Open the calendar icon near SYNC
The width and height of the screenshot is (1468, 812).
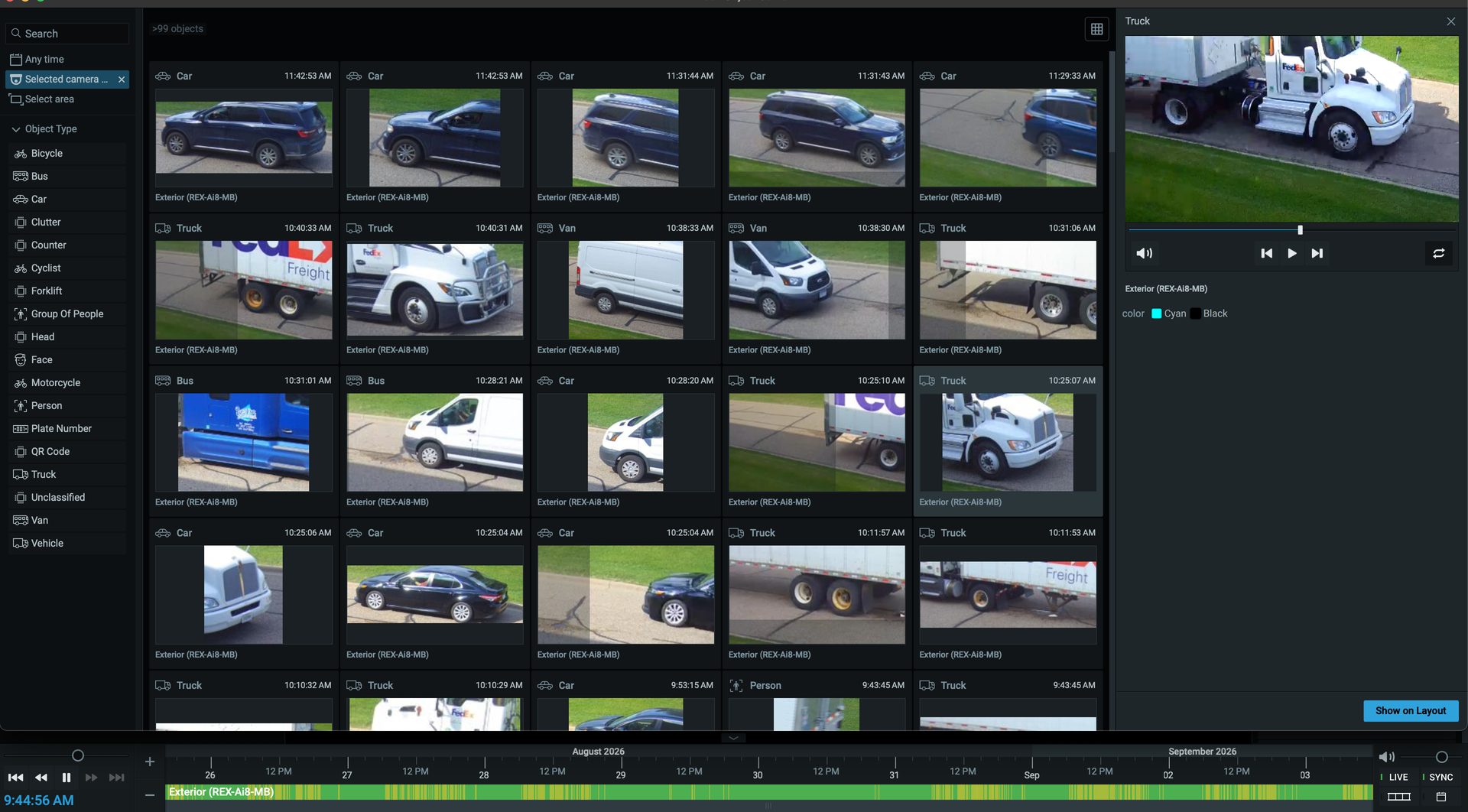1440,797
